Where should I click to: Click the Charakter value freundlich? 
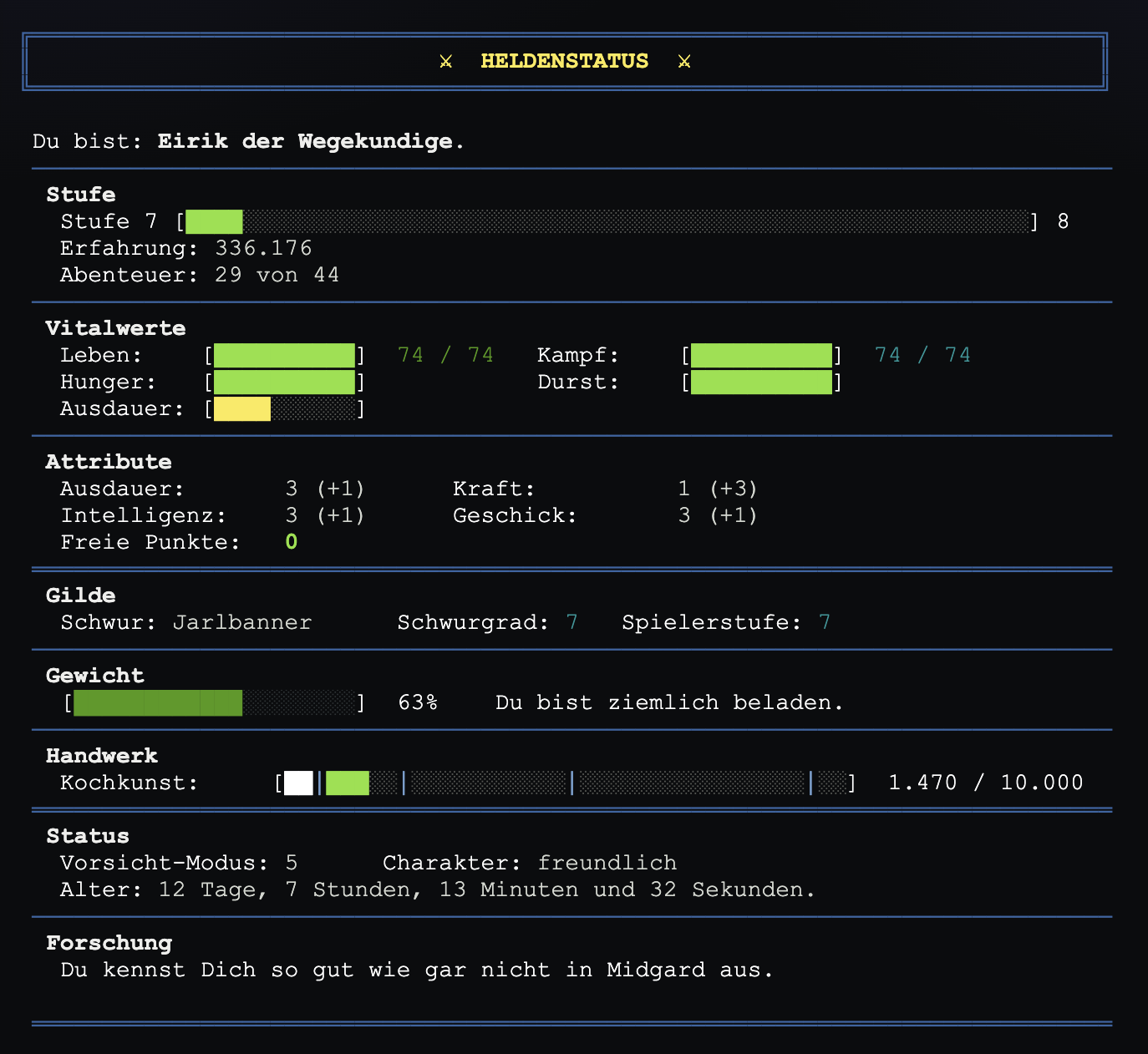tap(607, 863)
